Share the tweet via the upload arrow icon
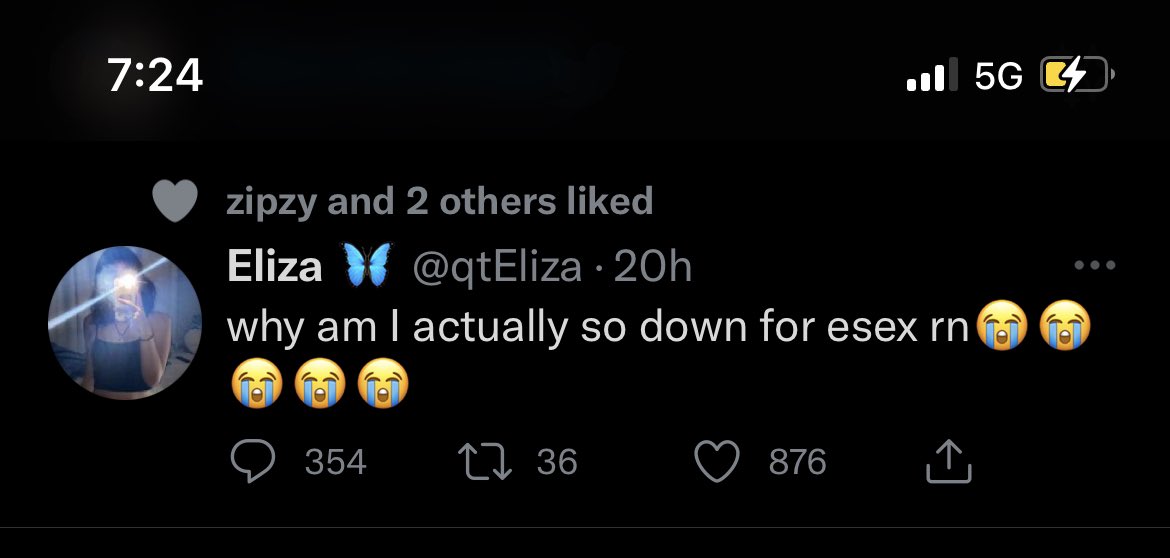The height and width of the screenshot is (558, 1170). click(x=950, y=461)
